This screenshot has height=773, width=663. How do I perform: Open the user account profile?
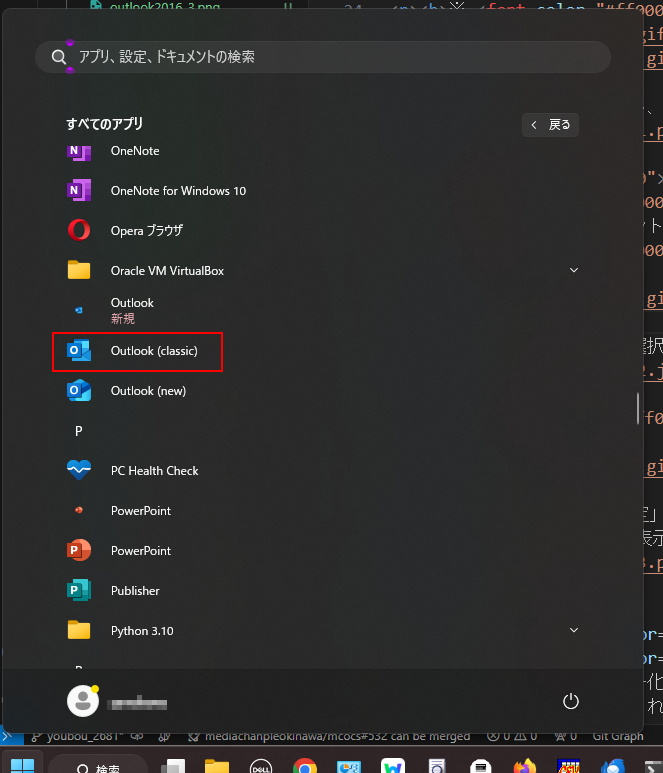pyautogui.click(x=117, y=701)
